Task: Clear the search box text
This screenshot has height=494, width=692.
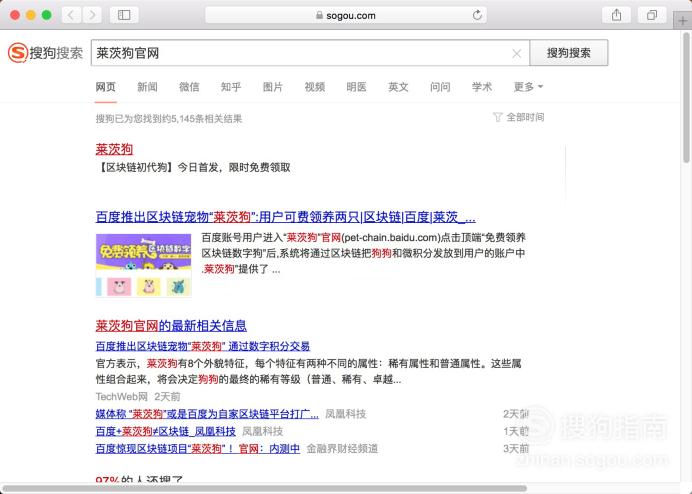Action: coord(516,53)
